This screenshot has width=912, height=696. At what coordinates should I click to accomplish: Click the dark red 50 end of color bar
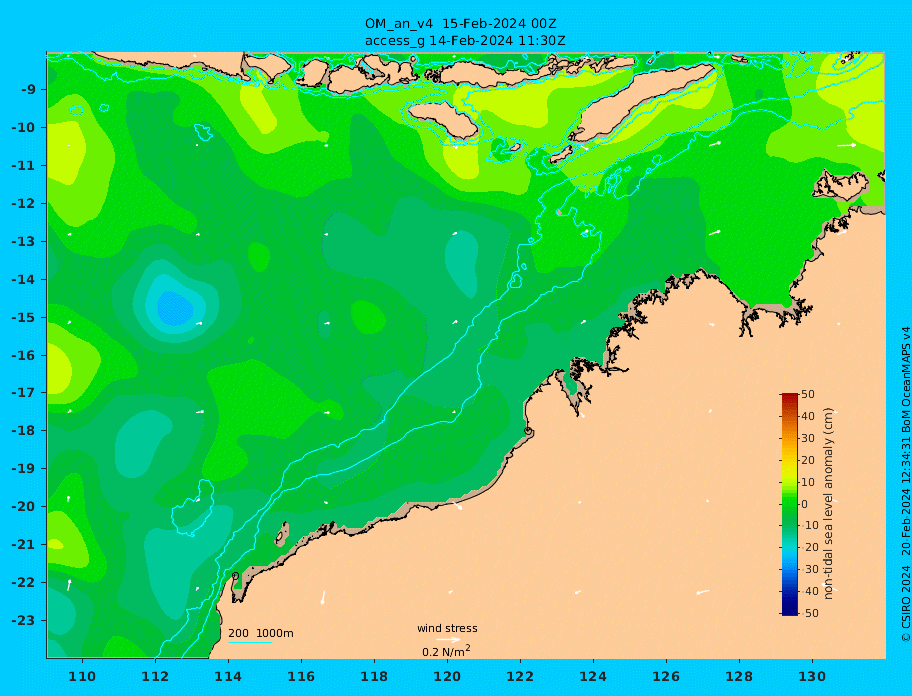[789, 396]
